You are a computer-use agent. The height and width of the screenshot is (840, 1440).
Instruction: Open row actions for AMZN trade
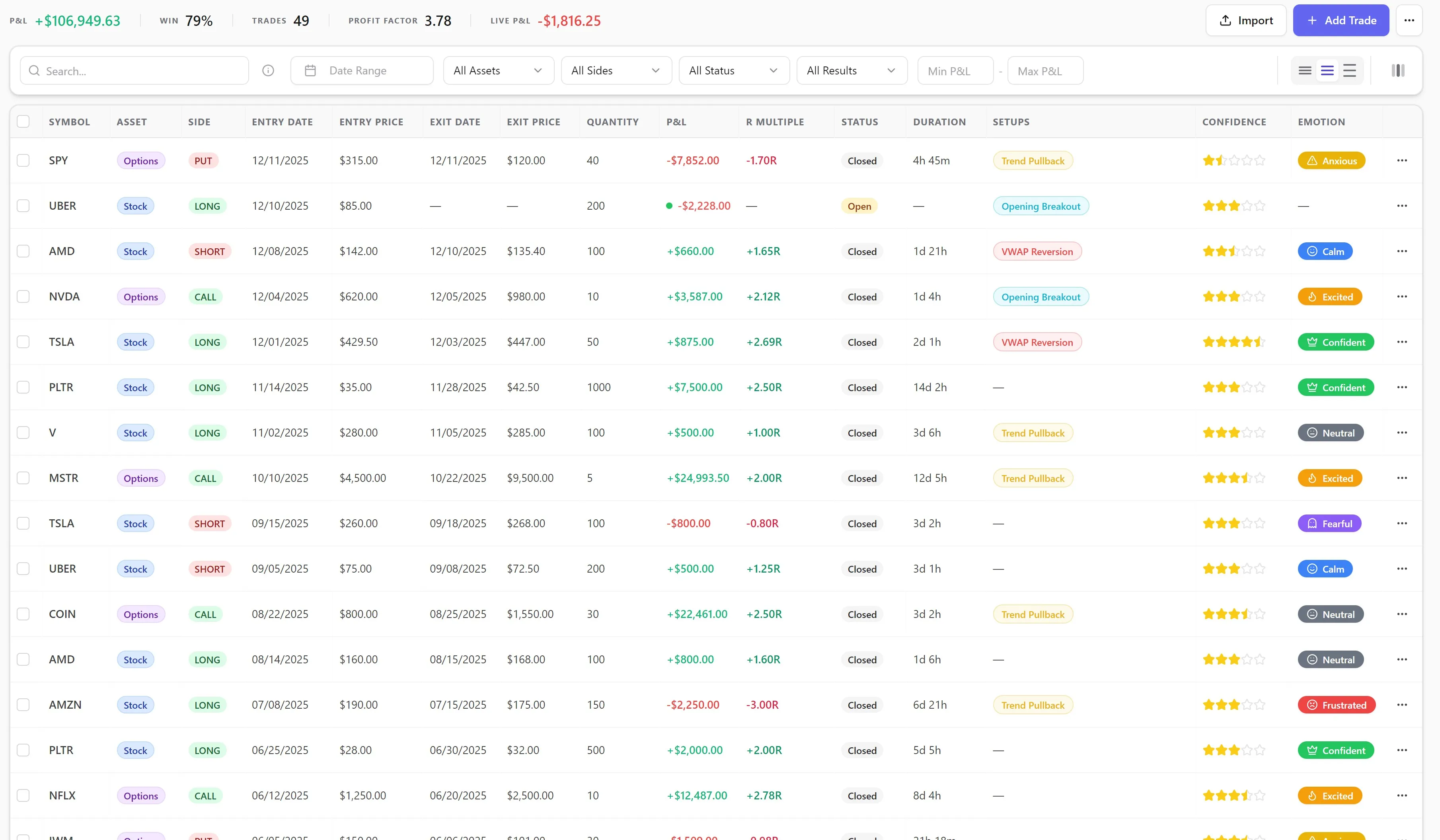tap(1401, 705)
